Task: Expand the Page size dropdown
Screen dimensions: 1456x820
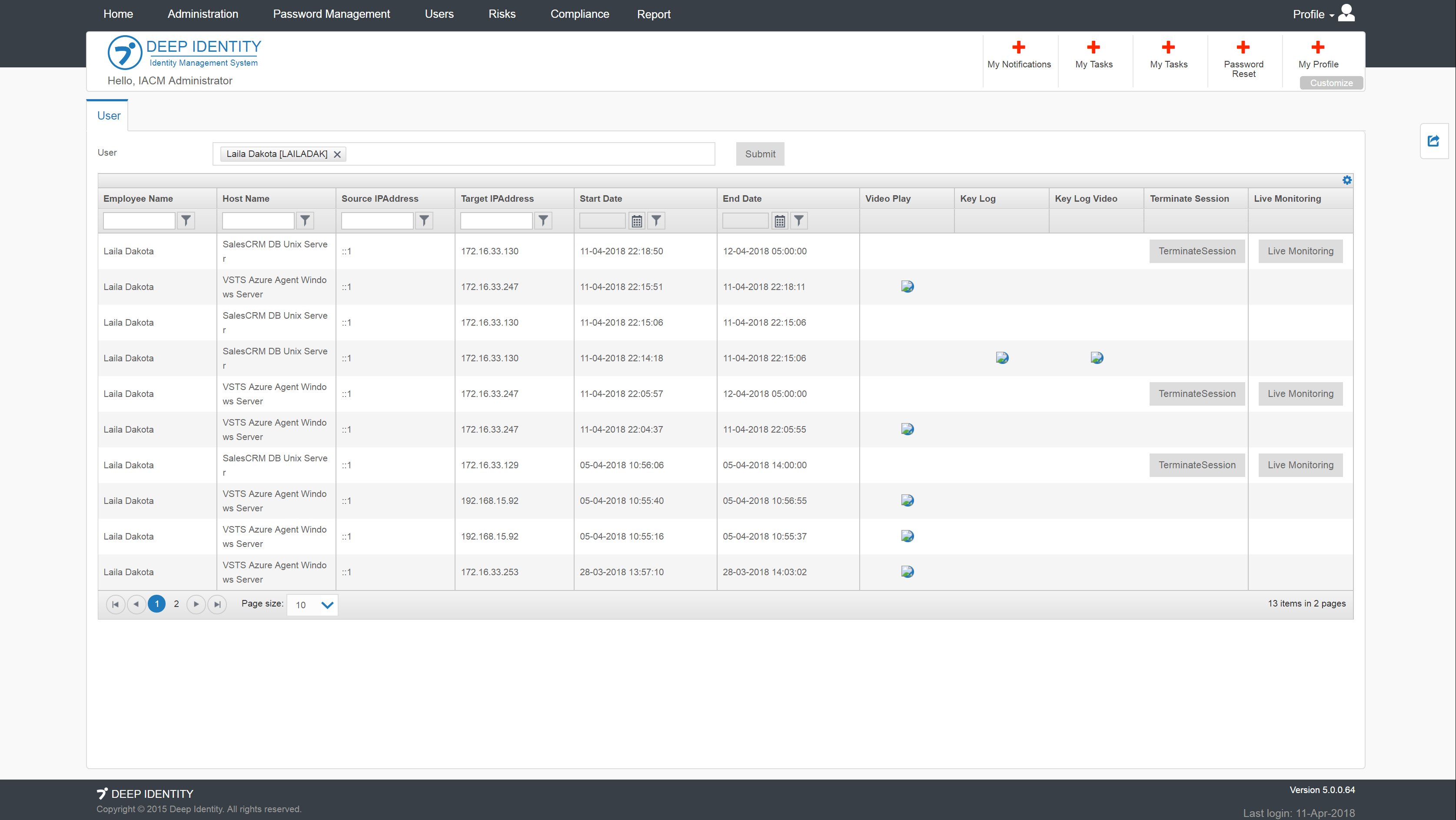Action: (x=327, y=605)
